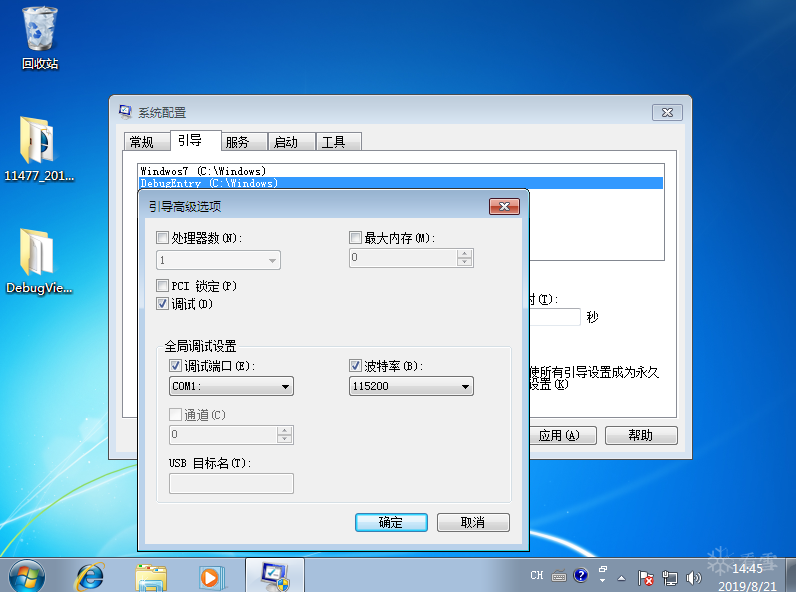
Task: Open Action Center flag icon
Action: tap(645, 578)
